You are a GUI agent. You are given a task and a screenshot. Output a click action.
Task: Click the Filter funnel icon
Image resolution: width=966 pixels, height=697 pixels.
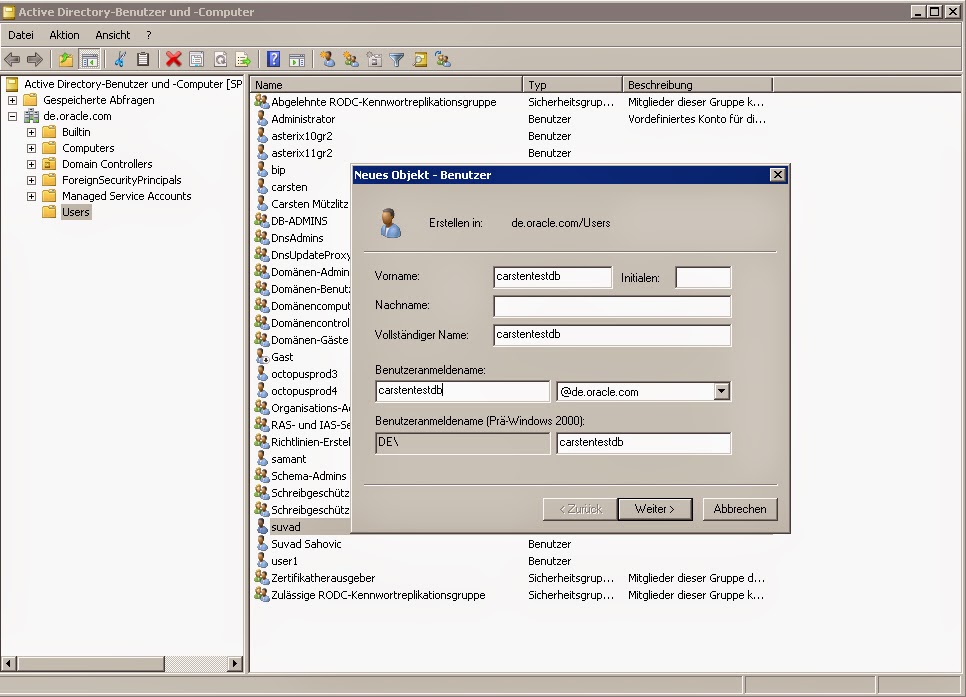(397, 60)
